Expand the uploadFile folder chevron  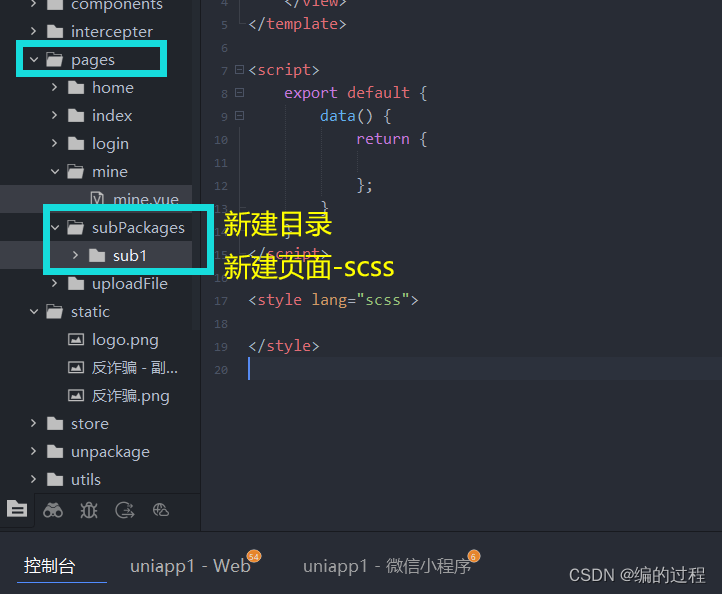[x=54, y=283]
